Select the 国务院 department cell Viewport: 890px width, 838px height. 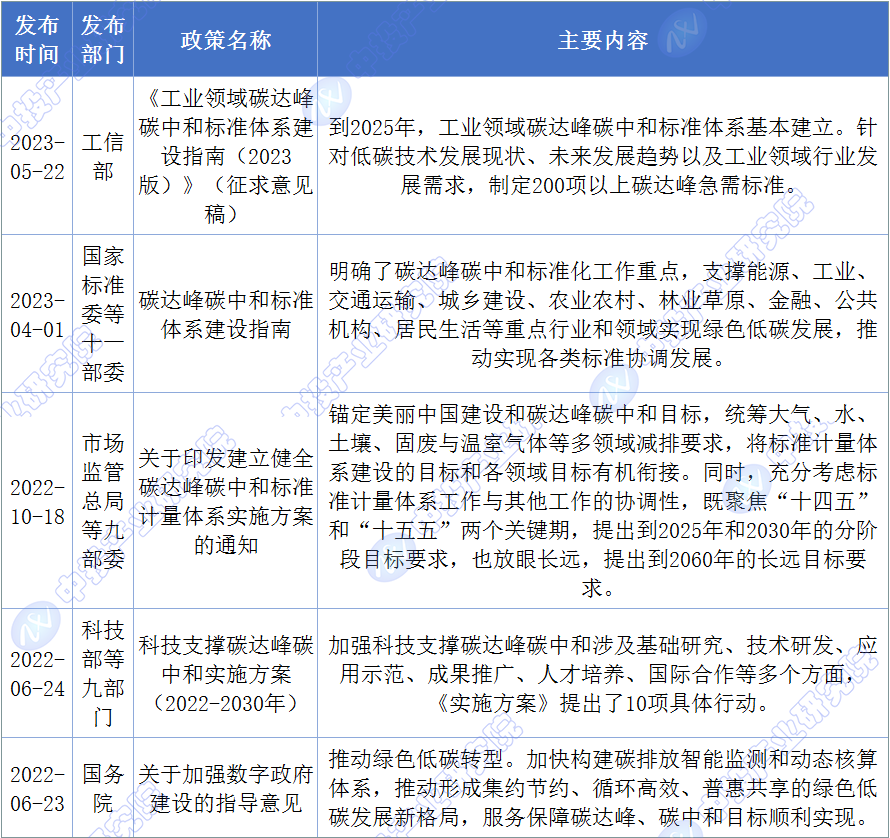(x=103, y=788)
